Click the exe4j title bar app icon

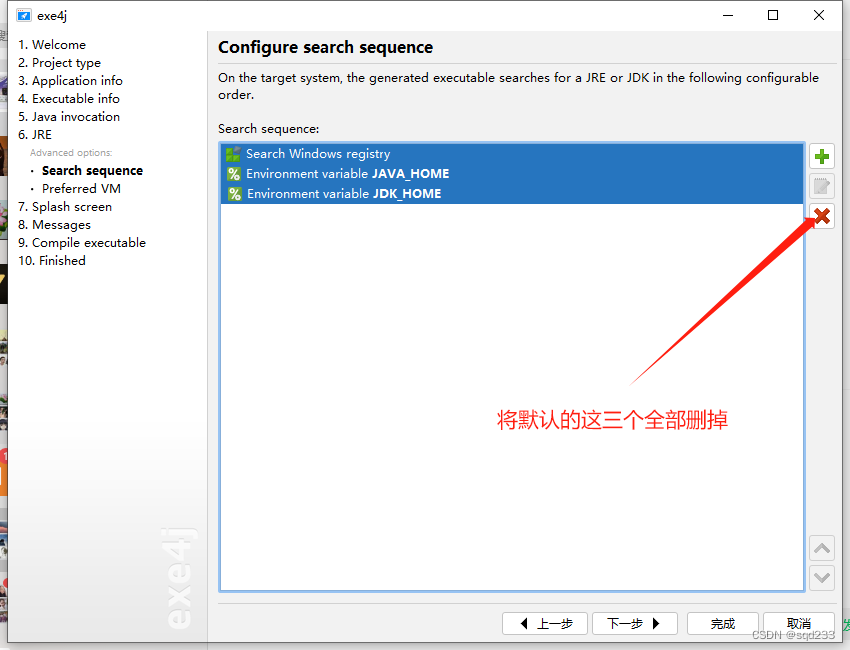pos(24,15)
